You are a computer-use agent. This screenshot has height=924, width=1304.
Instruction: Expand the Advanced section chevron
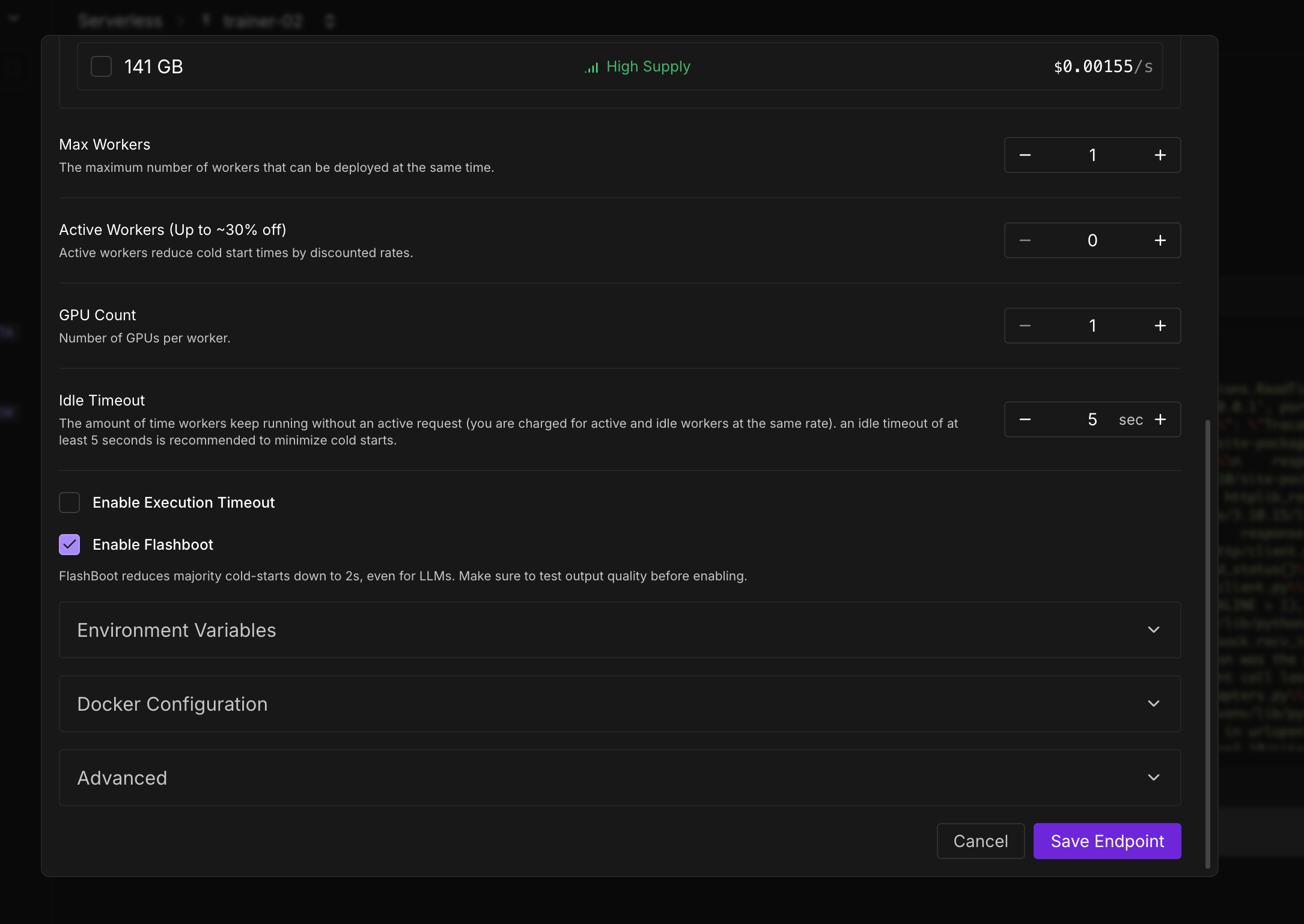tap(1153, 777)
